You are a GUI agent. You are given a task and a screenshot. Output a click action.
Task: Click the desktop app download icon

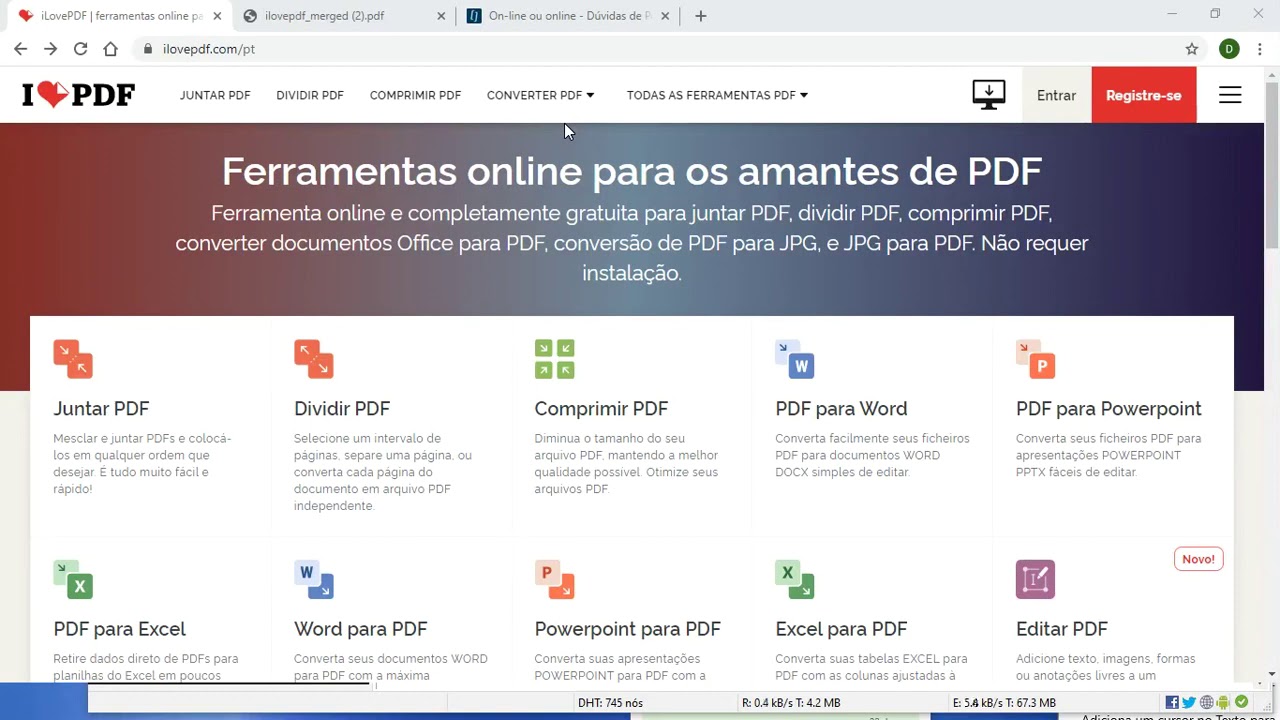[989, 95]
